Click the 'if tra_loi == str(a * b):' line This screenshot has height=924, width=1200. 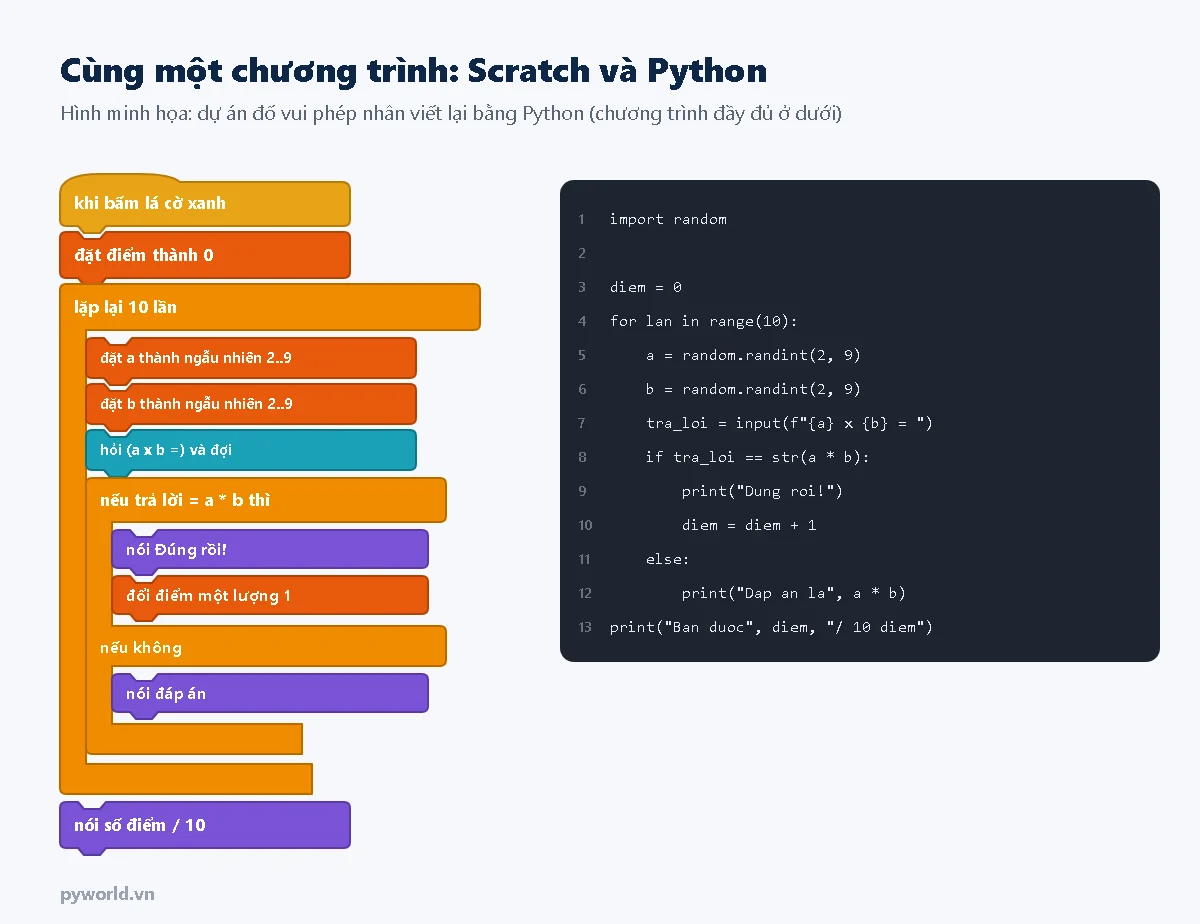coord(758,457)
